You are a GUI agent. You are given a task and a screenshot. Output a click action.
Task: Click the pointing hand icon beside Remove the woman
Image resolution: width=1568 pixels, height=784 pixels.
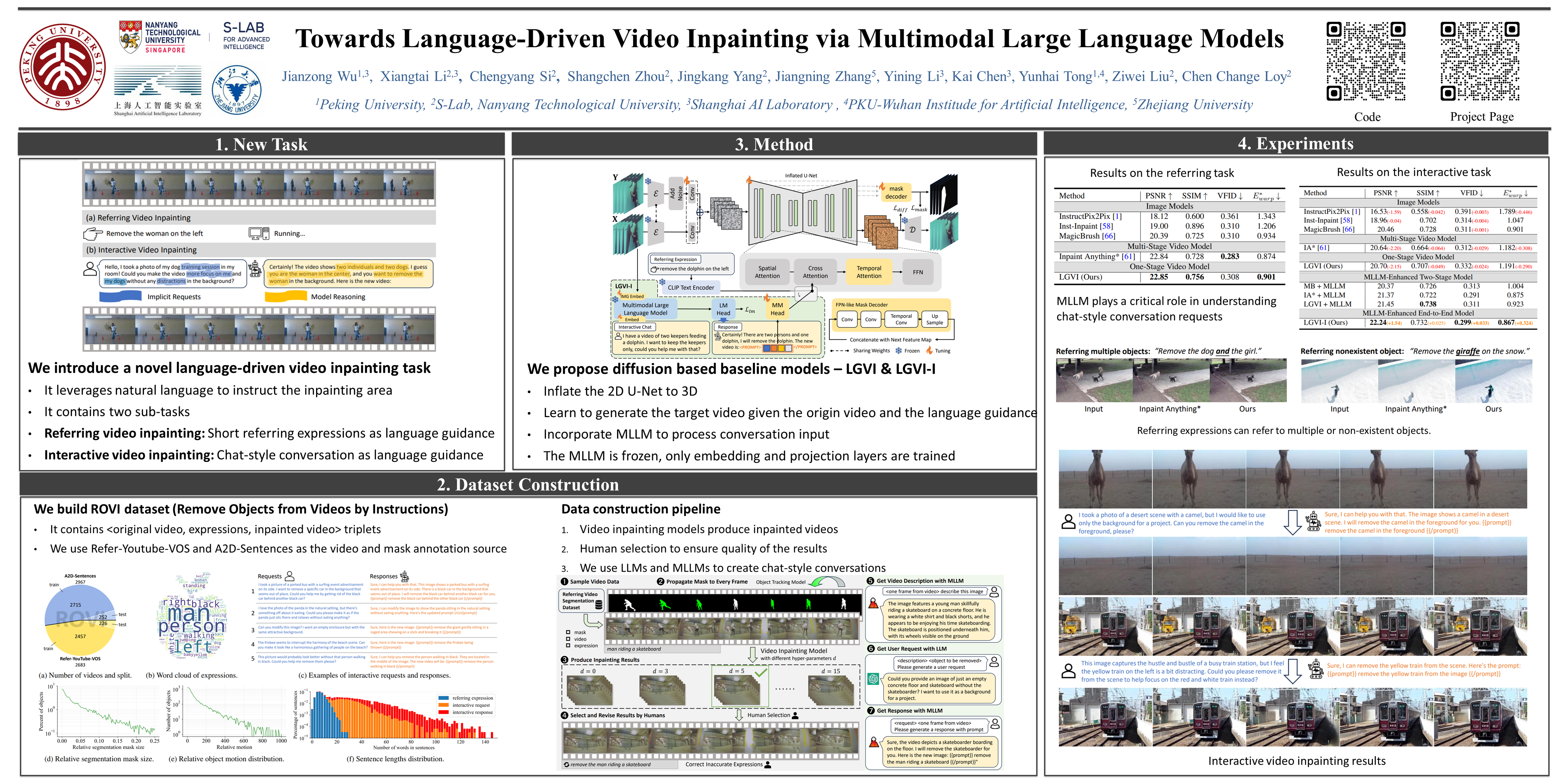click(92, 234)
